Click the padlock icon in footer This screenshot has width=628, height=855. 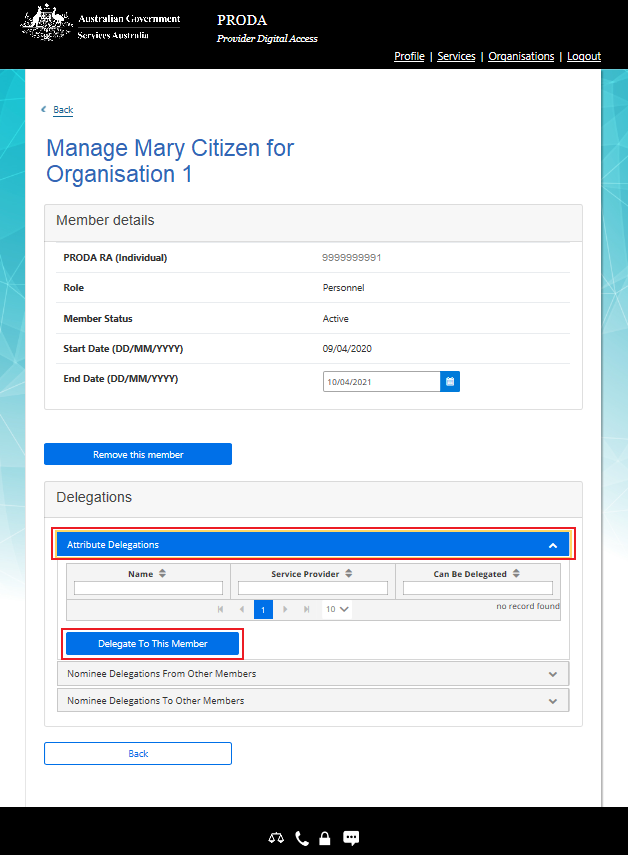(324, 839)
